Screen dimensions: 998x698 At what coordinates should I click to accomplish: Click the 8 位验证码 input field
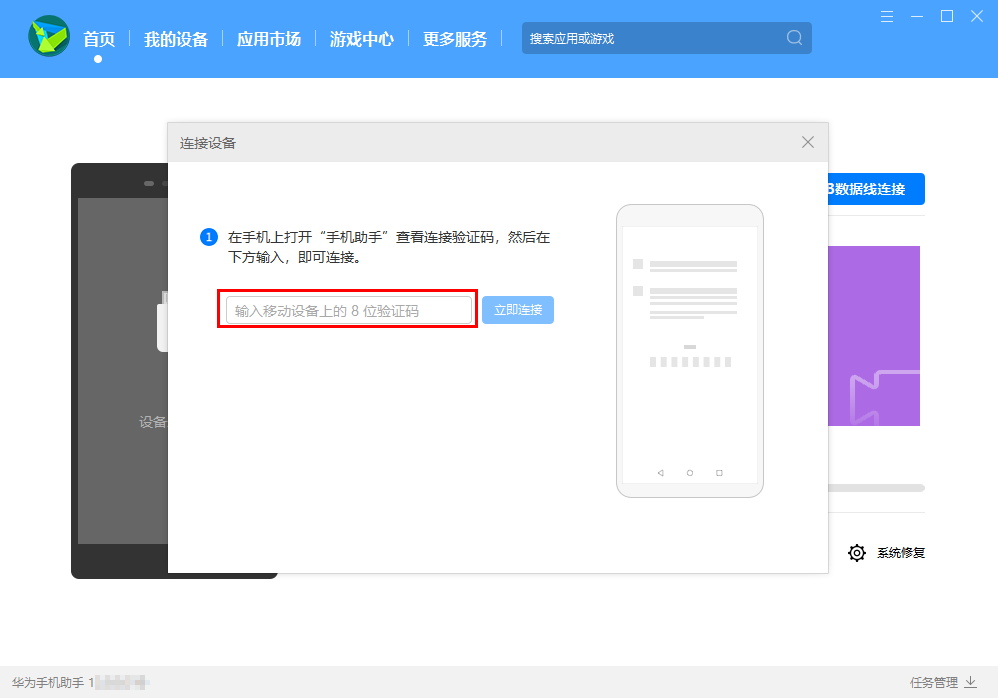coord(349,310)
